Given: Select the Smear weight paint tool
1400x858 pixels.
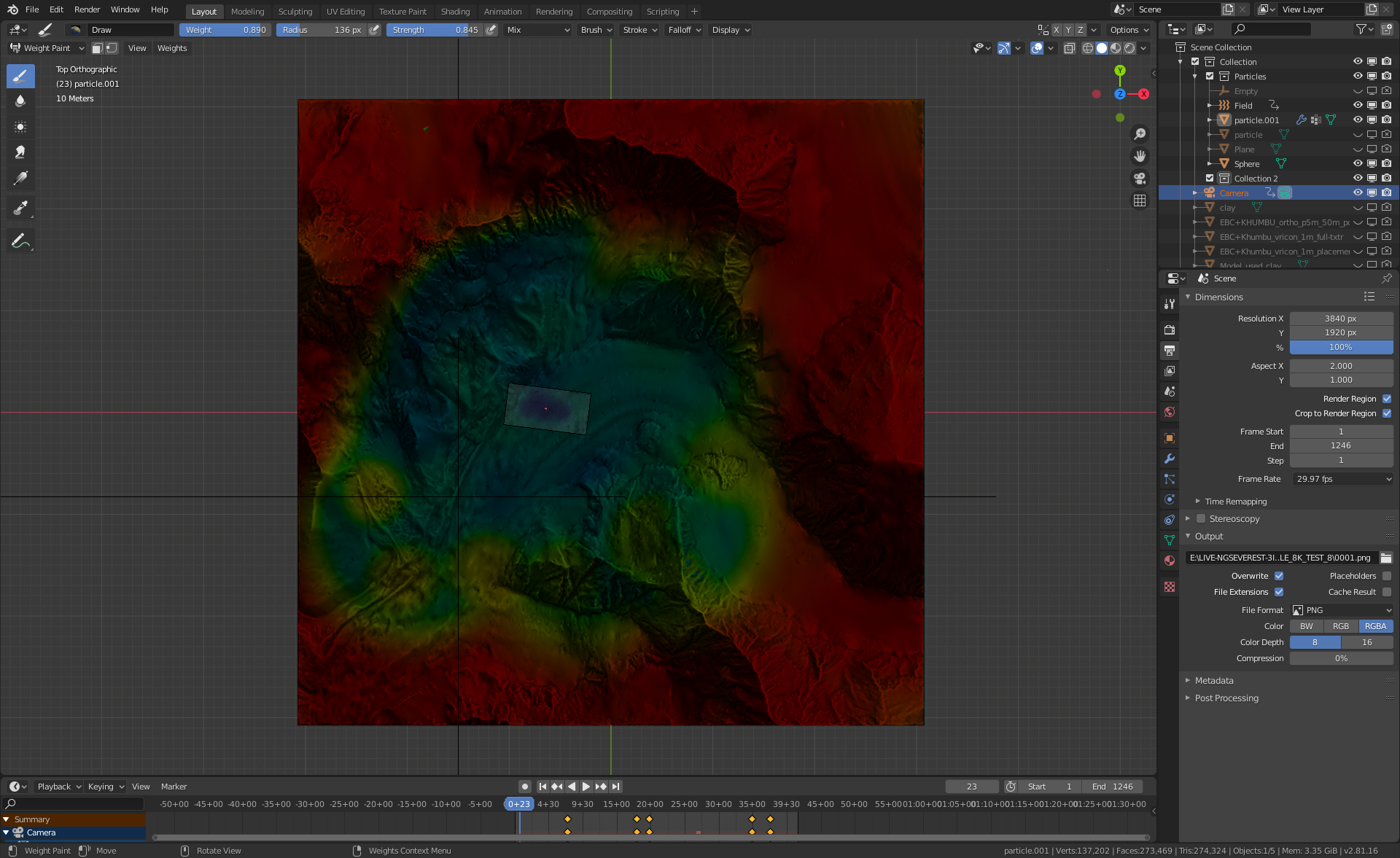Looking at the screenshot, I should pyautogui.click(x=20, y=152).
